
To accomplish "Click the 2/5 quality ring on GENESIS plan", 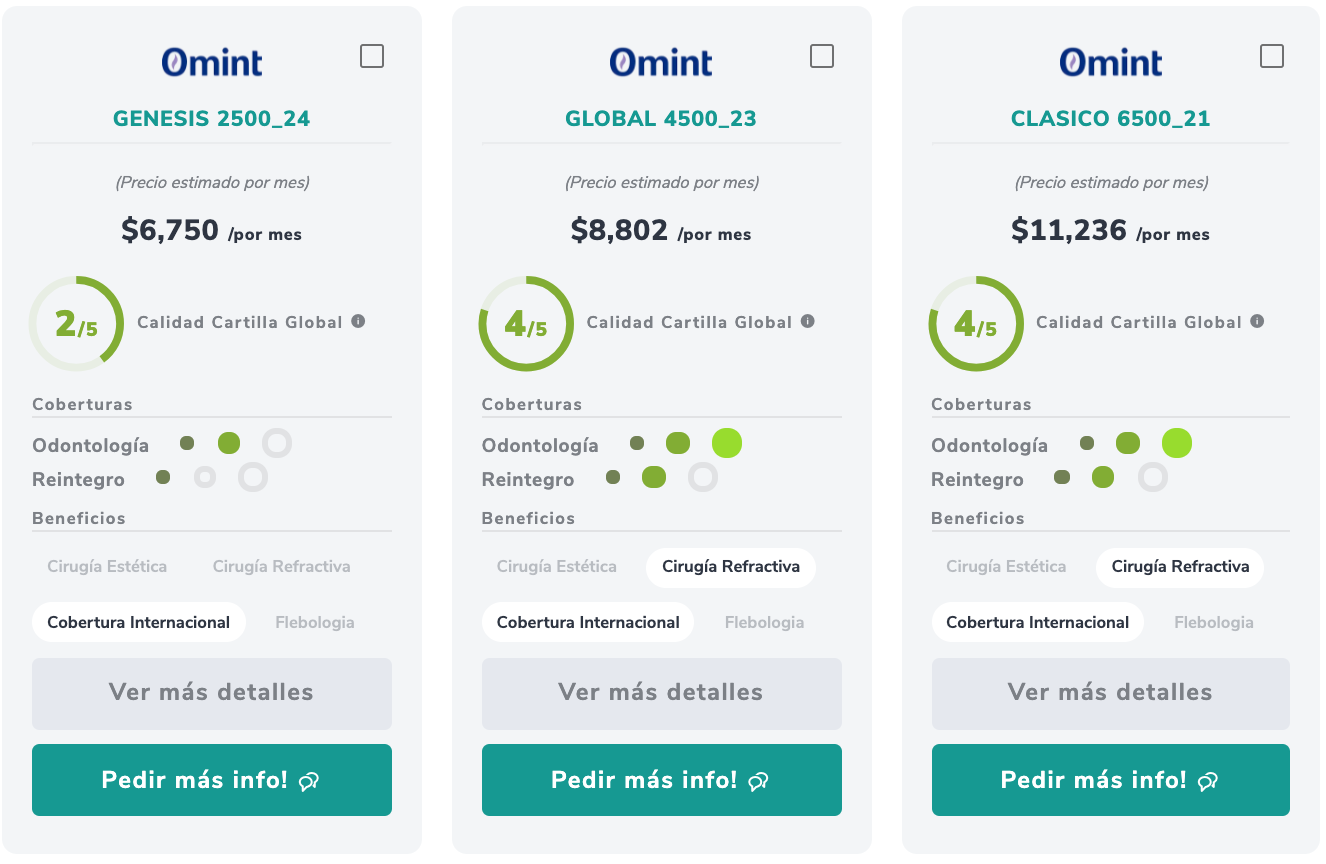I will [76, 324].
